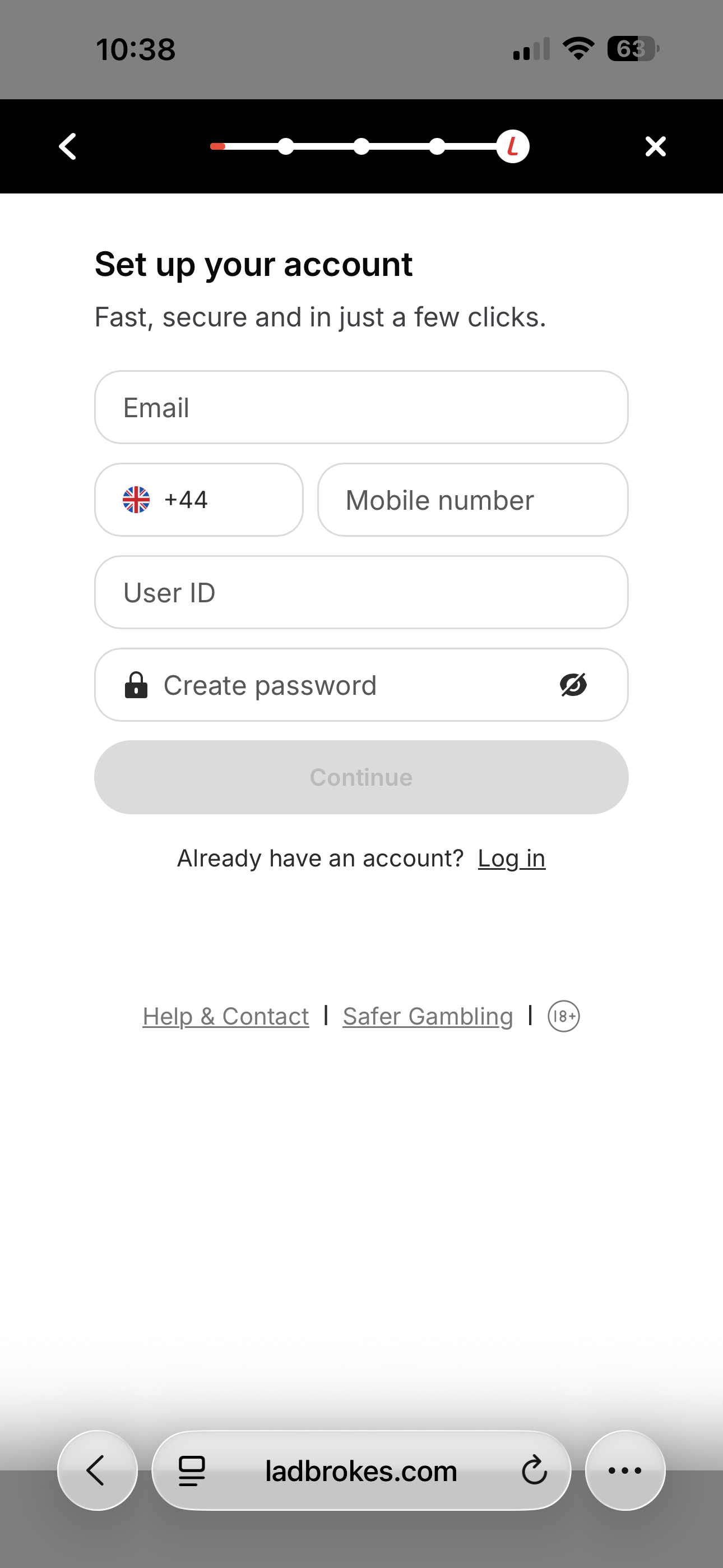
Task: Open the Help & Contact link
Action: pos(226,1016)
